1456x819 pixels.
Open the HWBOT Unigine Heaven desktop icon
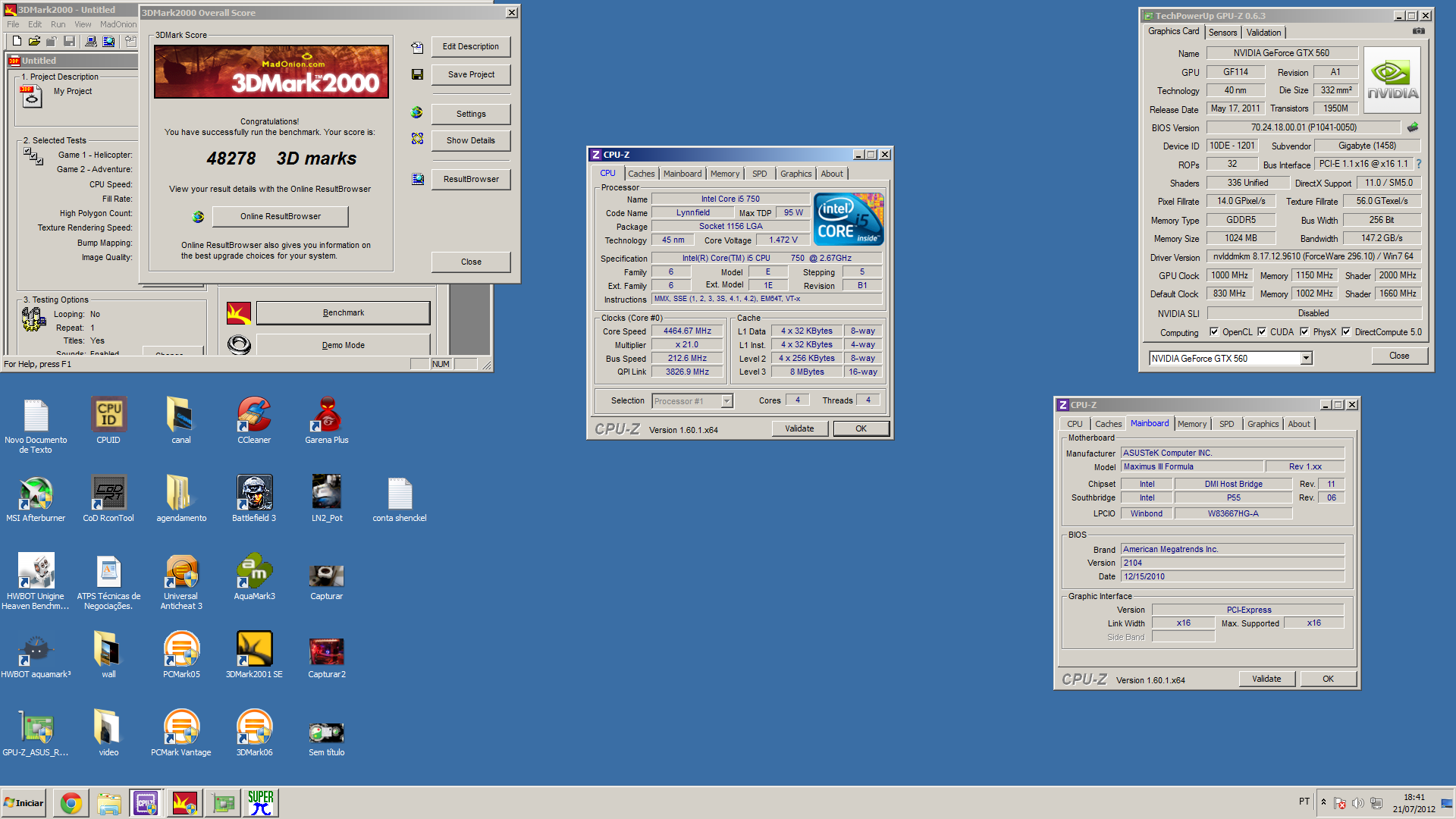coord(36,582)
